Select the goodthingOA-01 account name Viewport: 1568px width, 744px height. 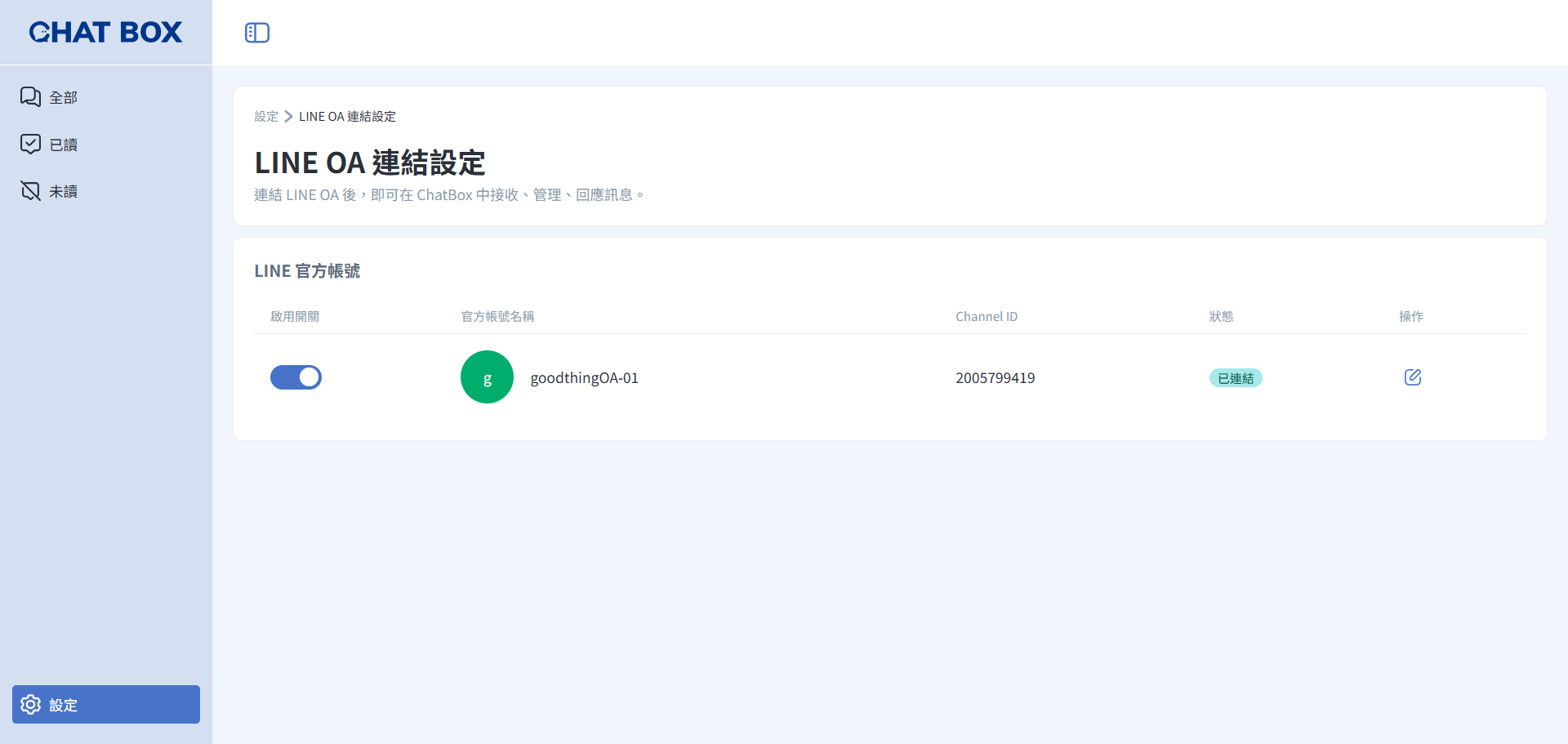[x=584, y=378]
